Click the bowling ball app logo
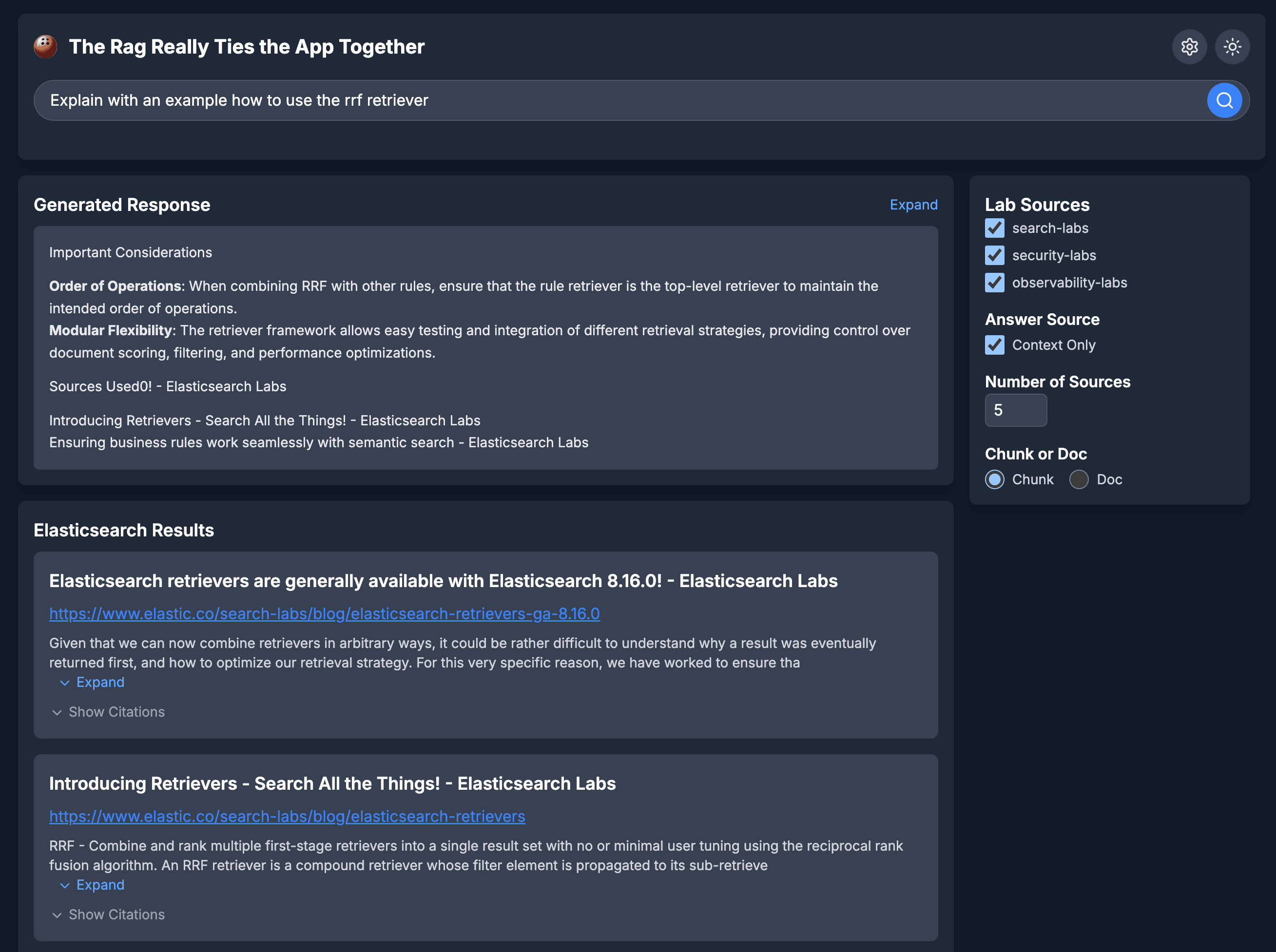Screen dimensions: 1276x952 (x=45, y=47)
